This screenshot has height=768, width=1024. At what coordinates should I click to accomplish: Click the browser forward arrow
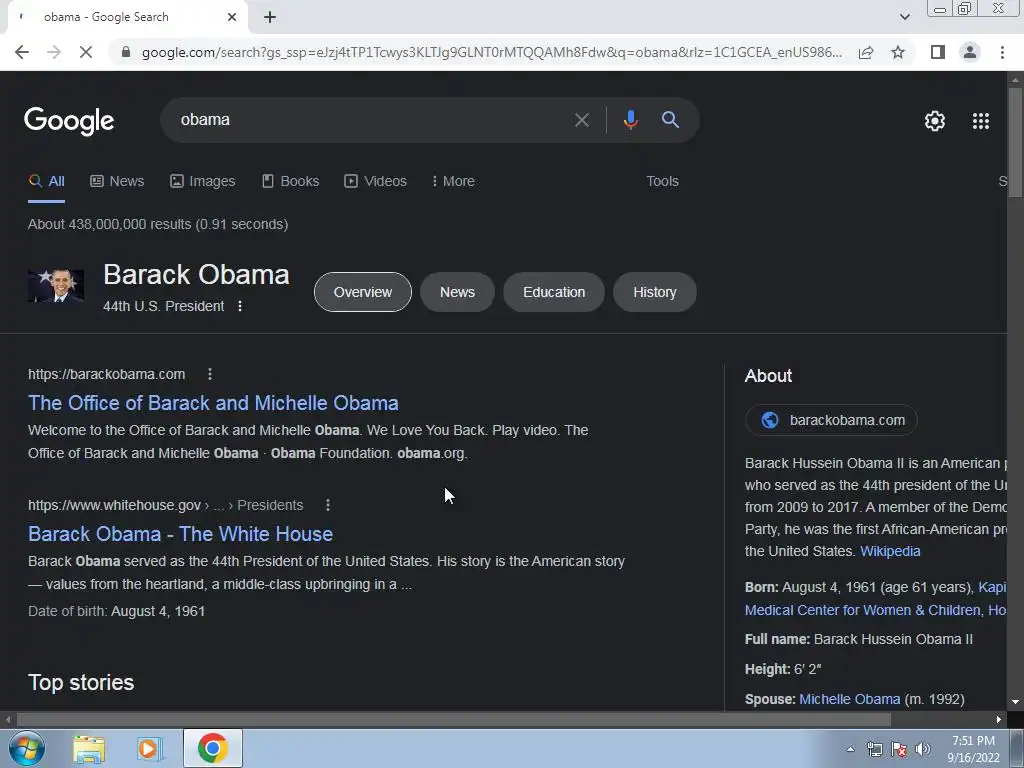coord(54,52)
